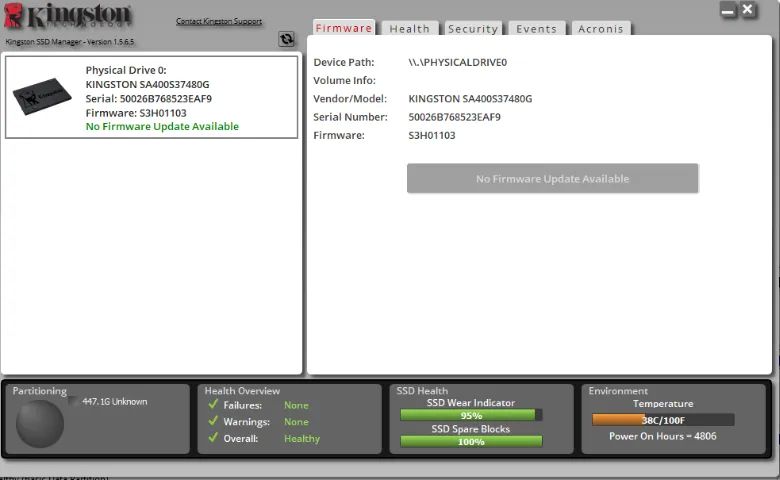
Task: Click the Firmware value S3H01103 in details
Action: tap(432, 135)
